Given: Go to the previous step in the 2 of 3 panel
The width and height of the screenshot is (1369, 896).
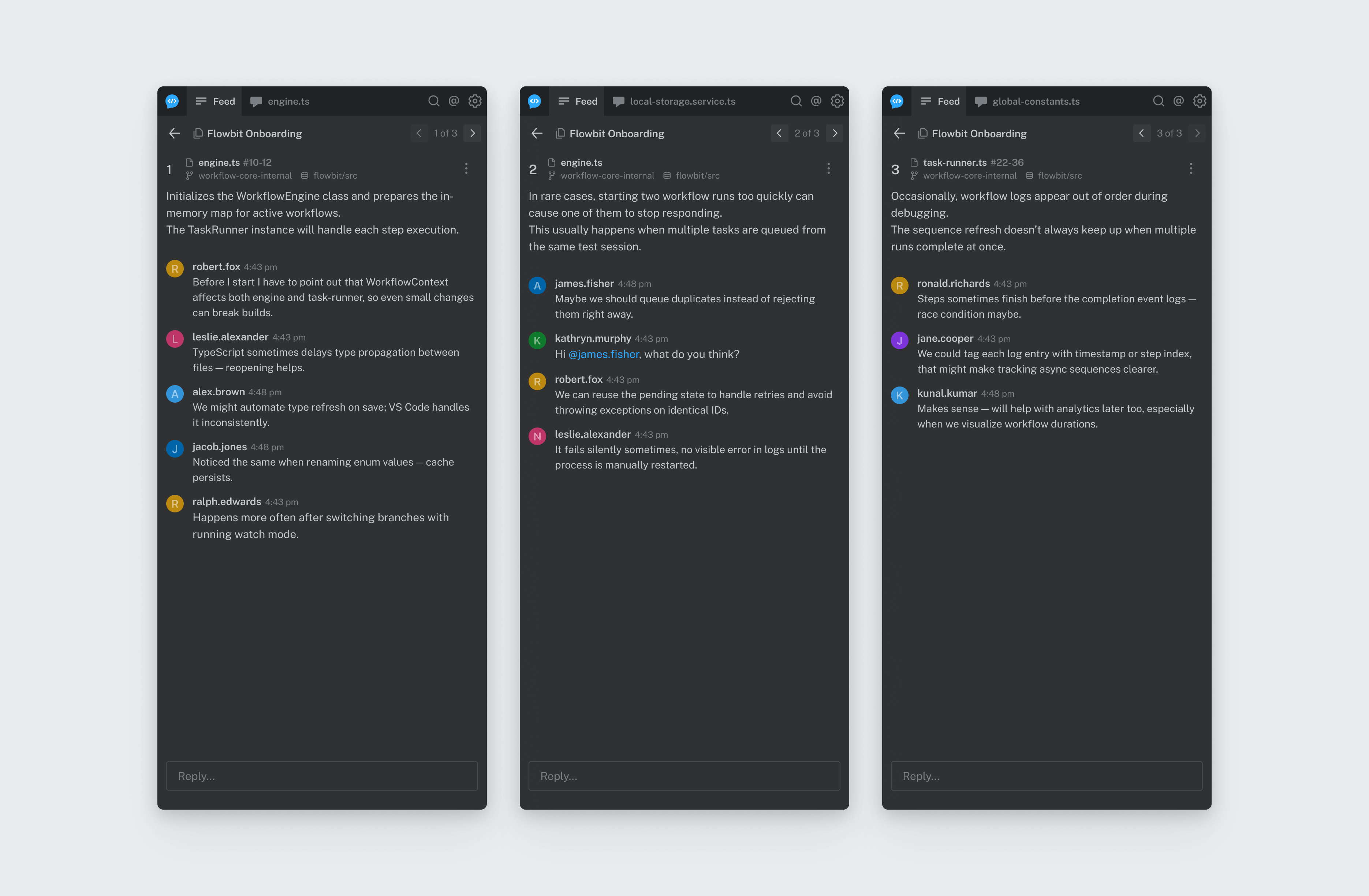Looking at the screenshot, I should click(779, 134).
